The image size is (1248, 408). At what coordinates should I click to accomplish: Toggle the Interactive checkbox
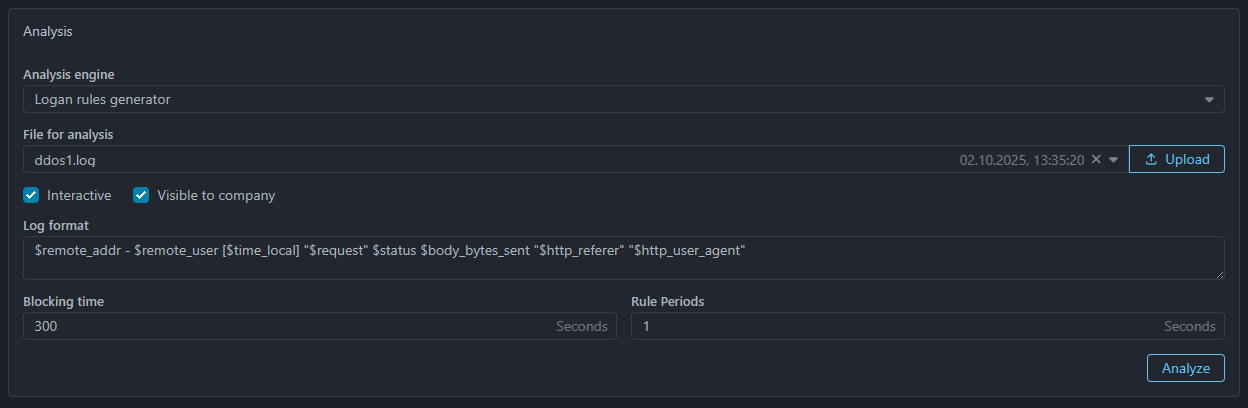point(31,195)
